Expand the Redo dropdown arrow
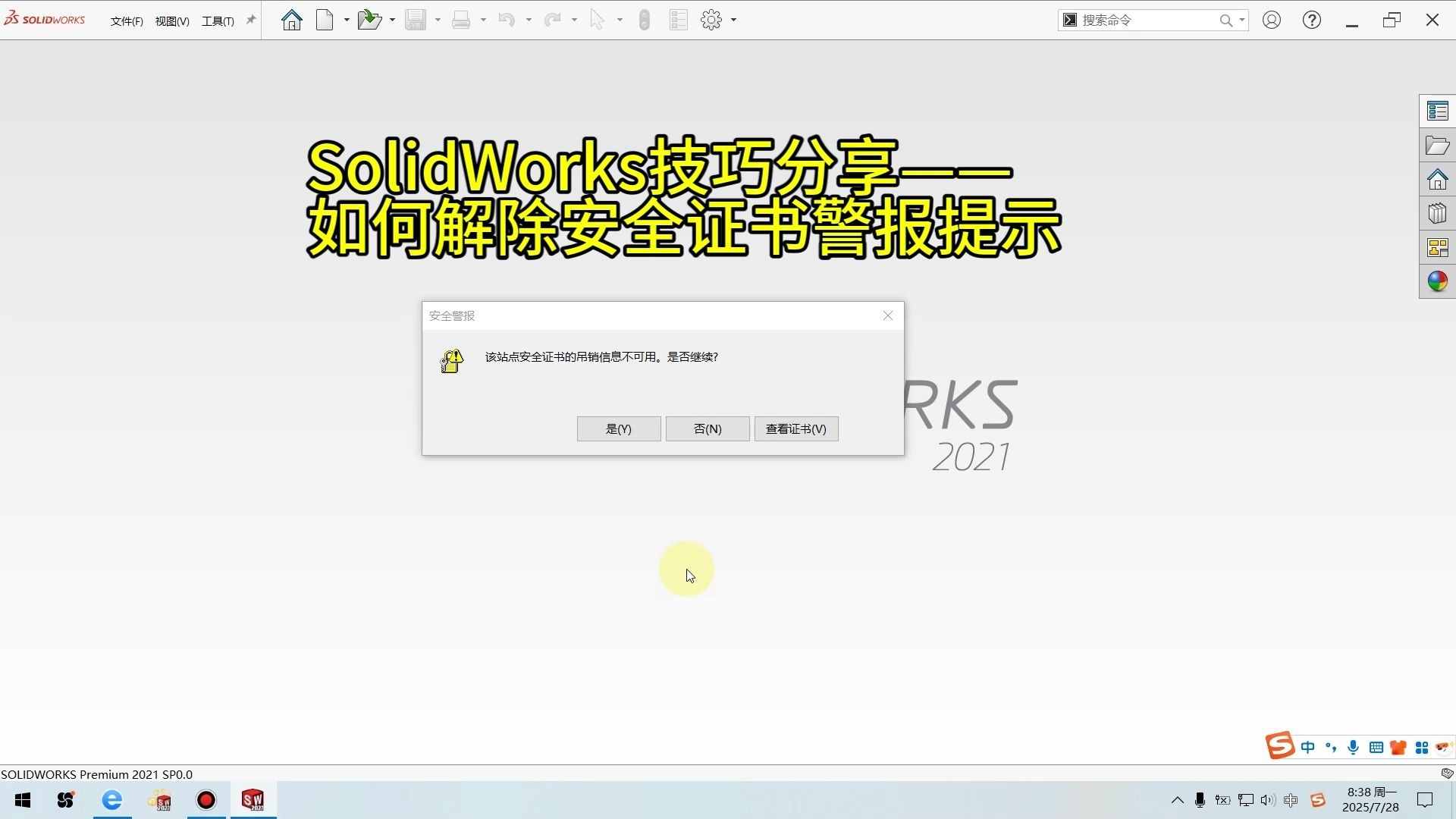Screen dimensions: 1456x819 574,20
